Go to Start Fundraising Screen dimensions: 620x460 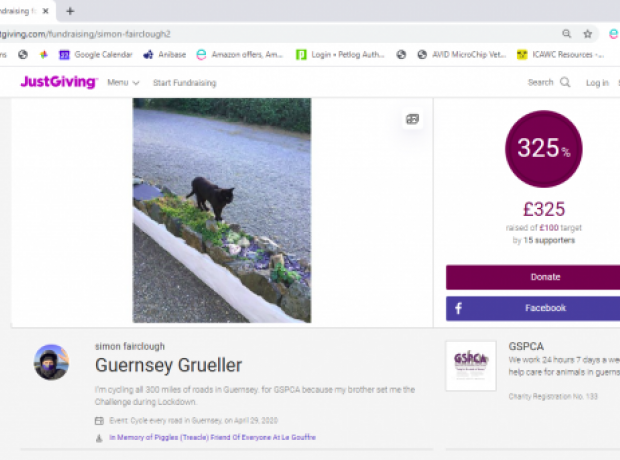pyautogui.click(x=185, y=83)
